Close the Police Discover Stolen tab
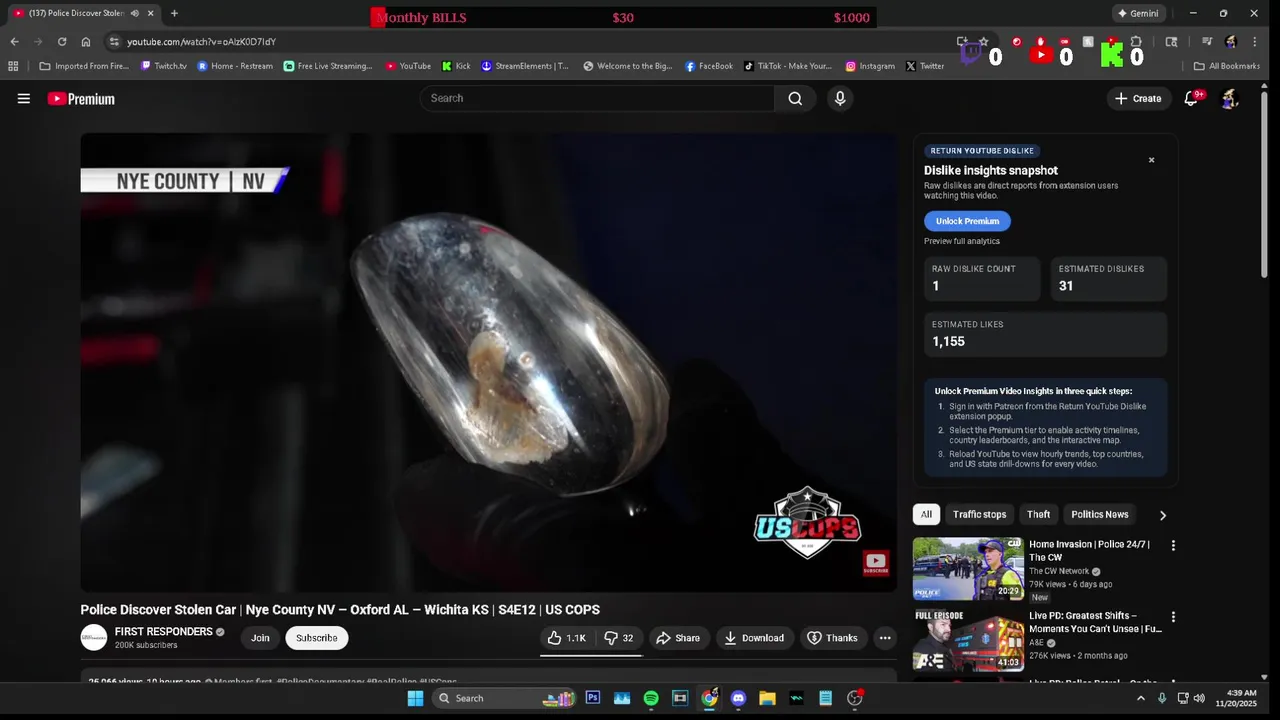The width and height of the screenshot is (1280, 720). 151,13
